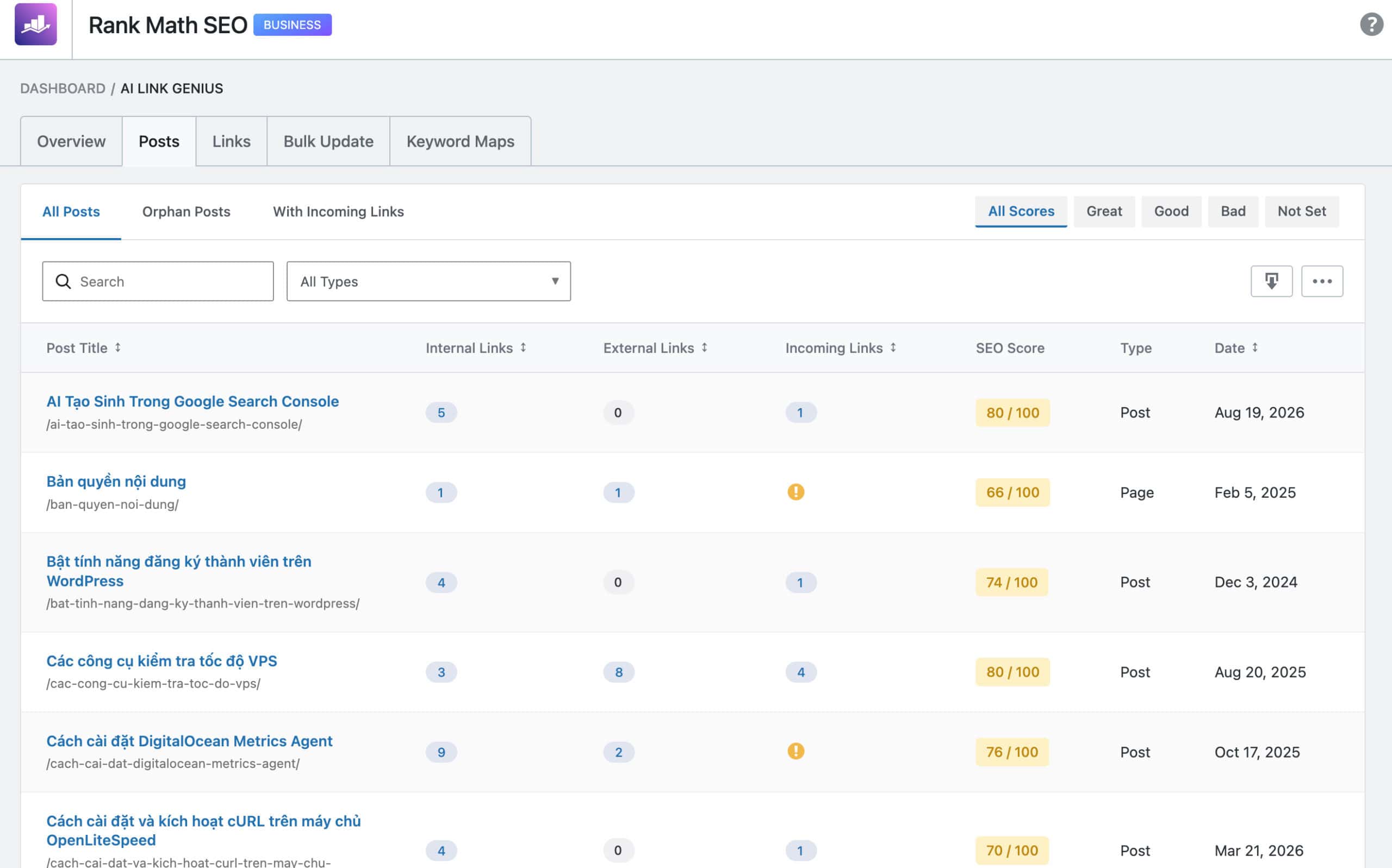Click SEO score 74 / 100 badge

pos(1012,582)
